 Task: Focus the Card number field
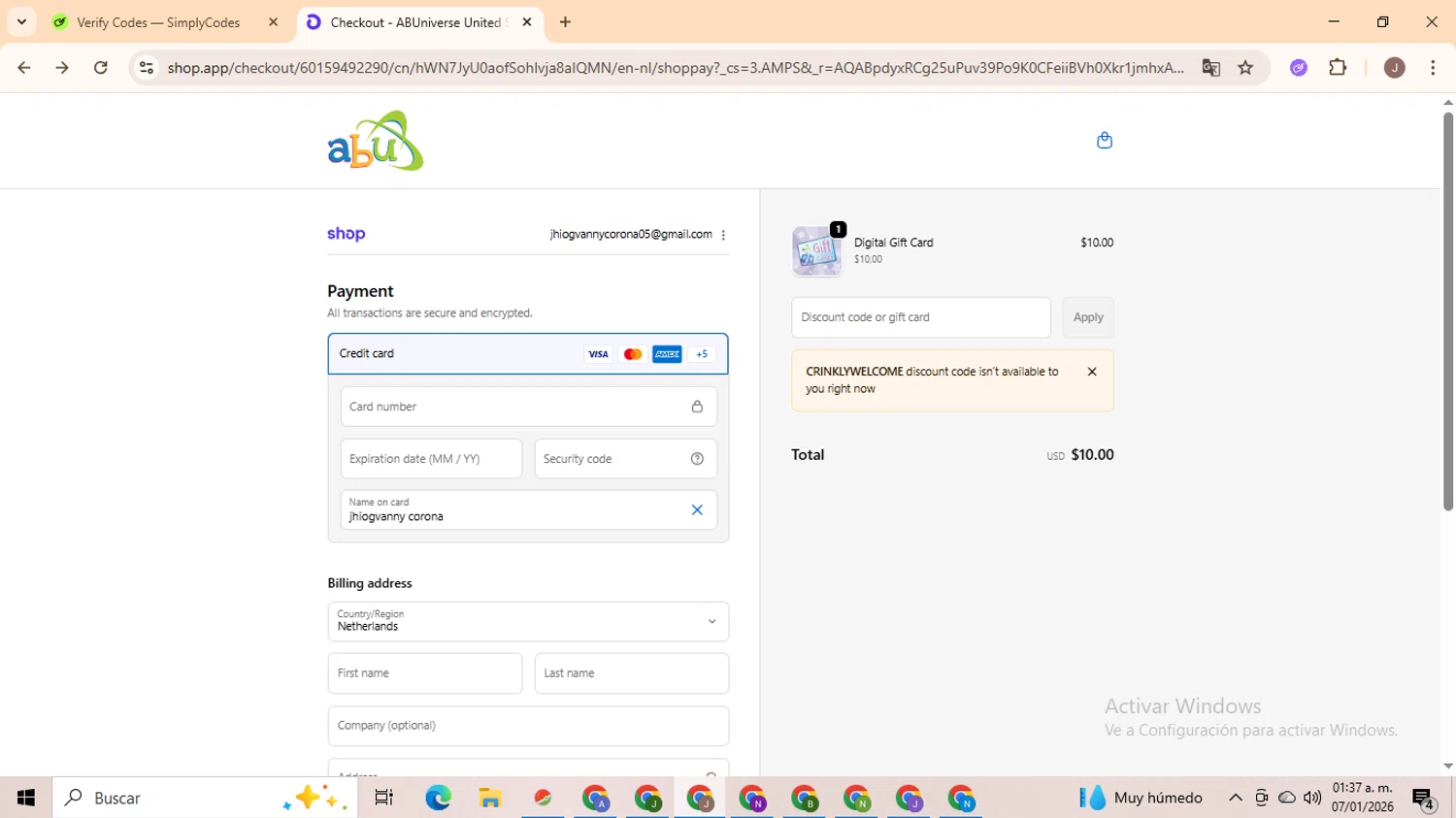(x=528, y=407)
